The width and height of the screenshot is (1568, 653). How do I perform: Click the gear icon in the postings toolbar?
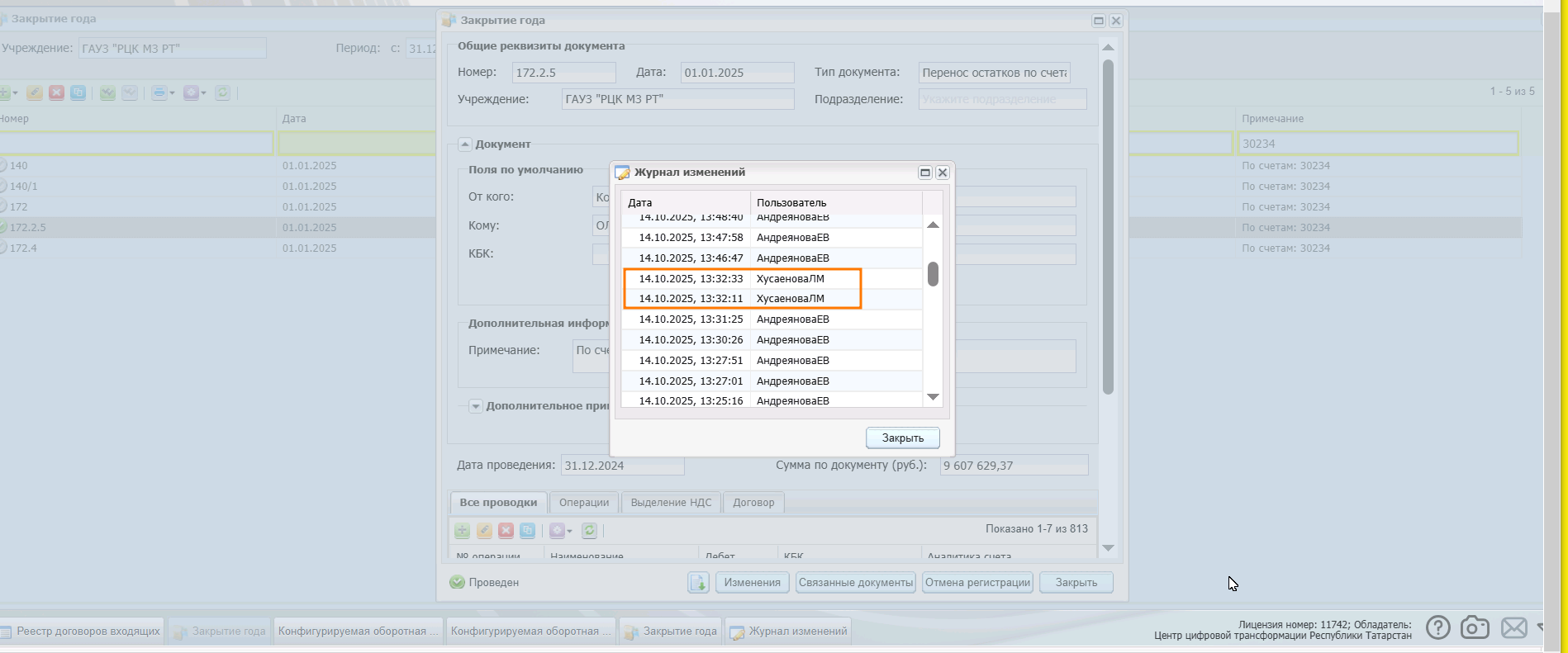click(x=557, y=531)
